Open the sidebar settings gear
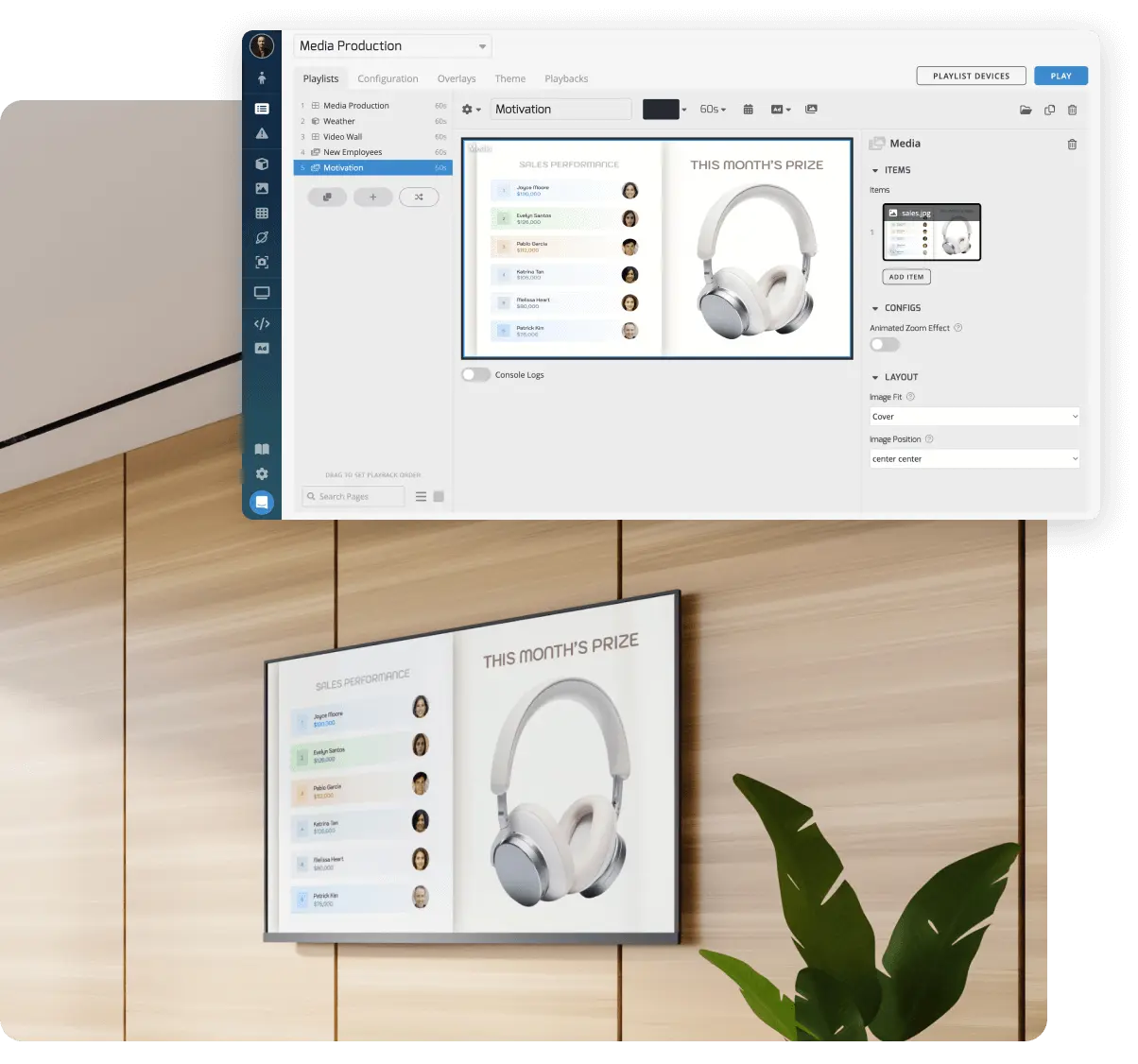This screenshot has width=1138, height=1064. pos(262,474)
